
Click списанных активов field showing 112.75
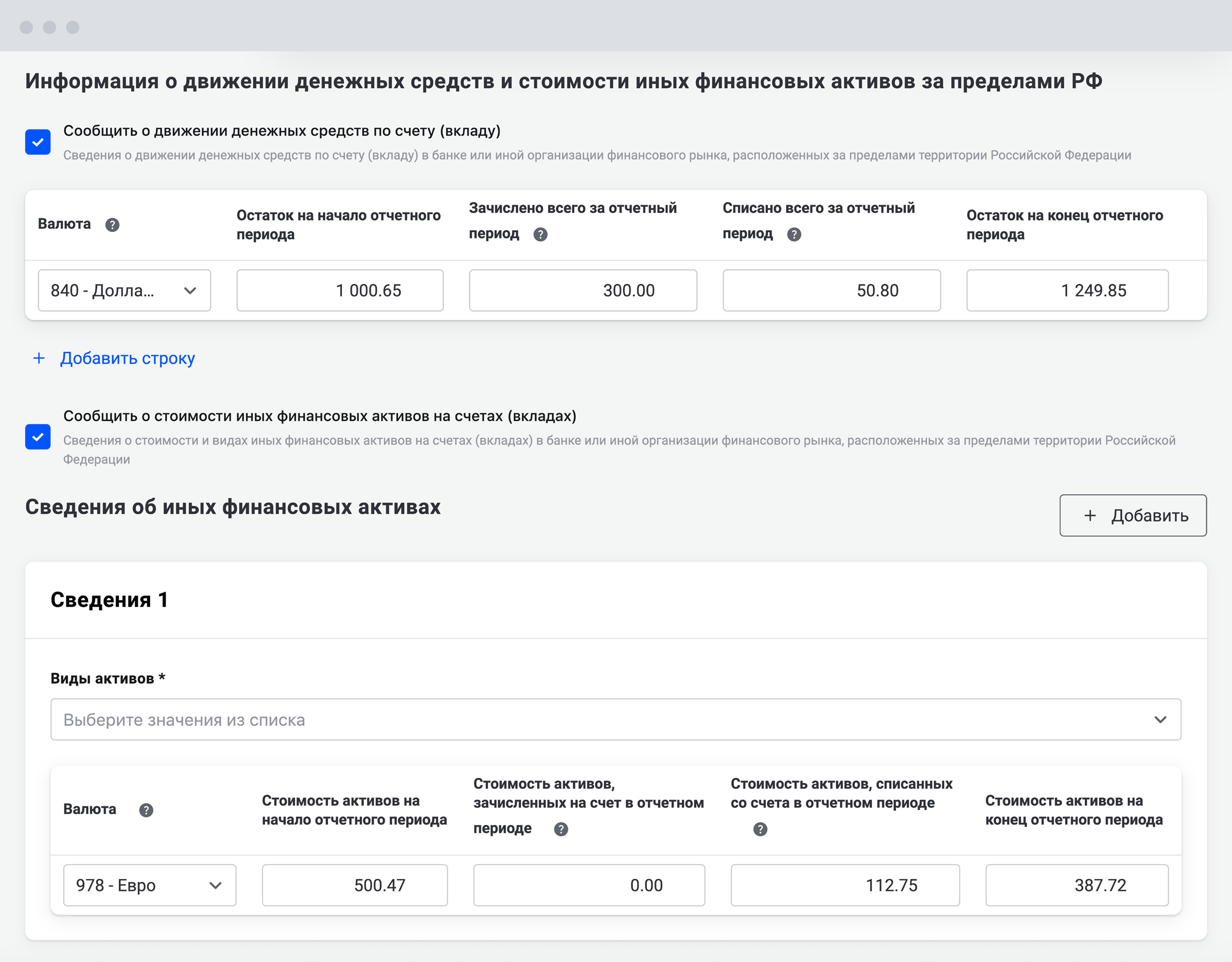click(845, 885)
